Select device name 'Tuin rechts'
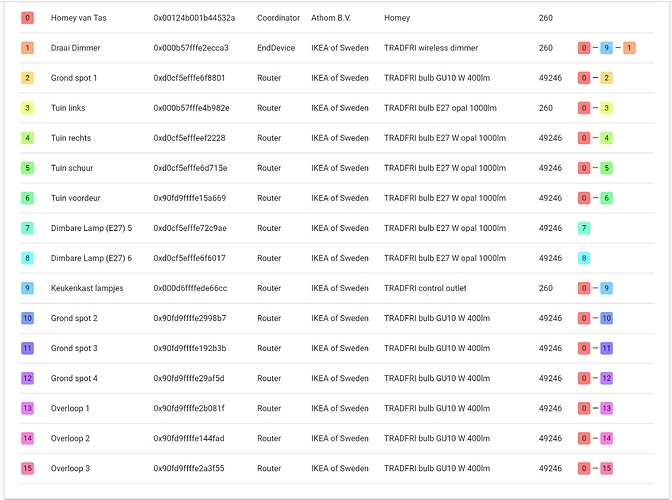 pyautogui.click(x=71, y=138)
